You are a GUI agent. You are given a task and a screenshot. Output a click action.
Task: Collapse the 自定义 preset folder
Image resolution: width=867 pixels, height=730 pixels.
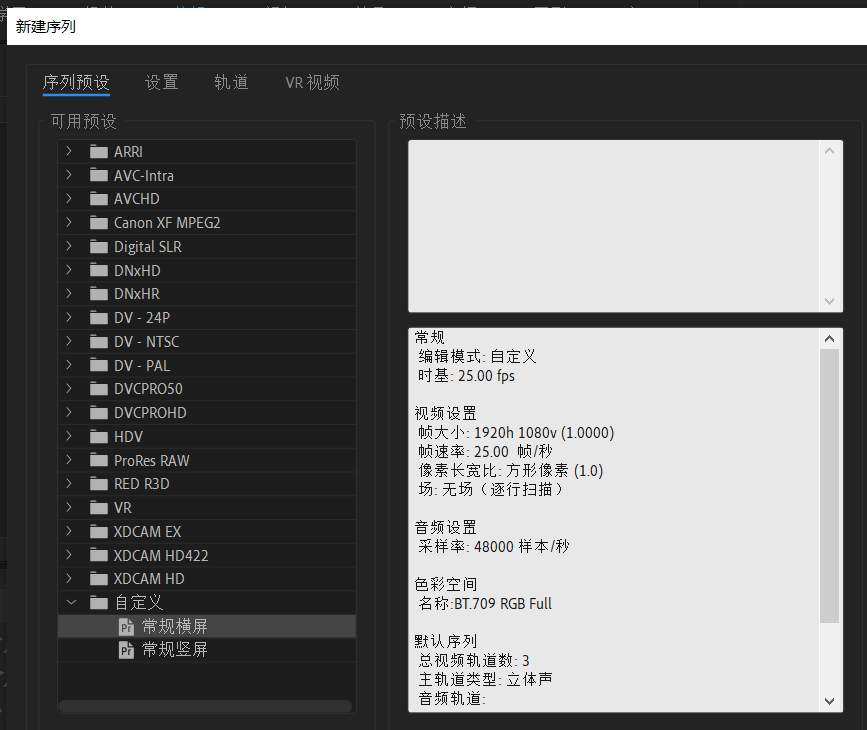tap(69, 603)
